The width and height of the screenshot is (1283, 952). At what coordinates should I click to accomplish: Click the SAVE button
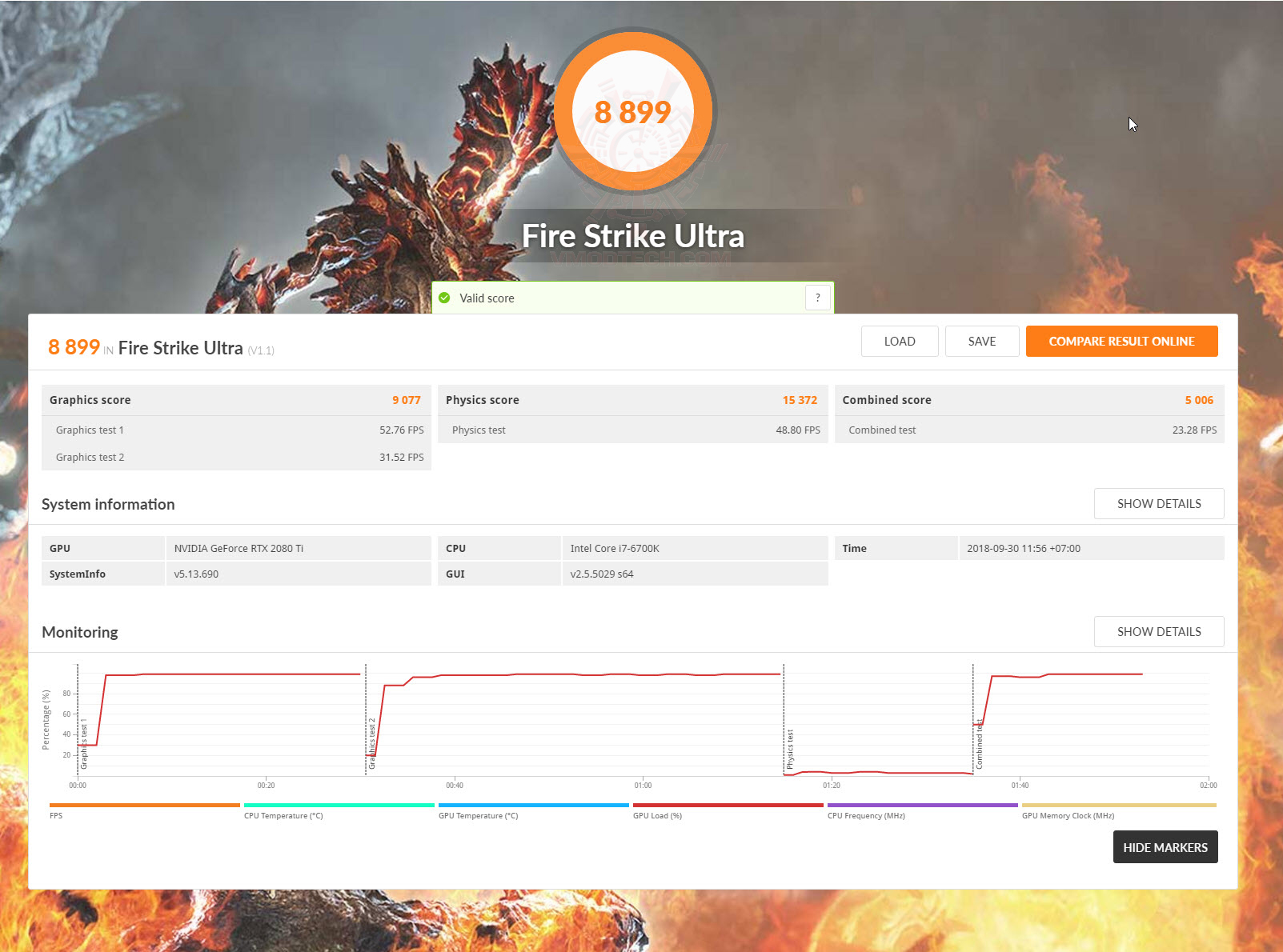982,341
